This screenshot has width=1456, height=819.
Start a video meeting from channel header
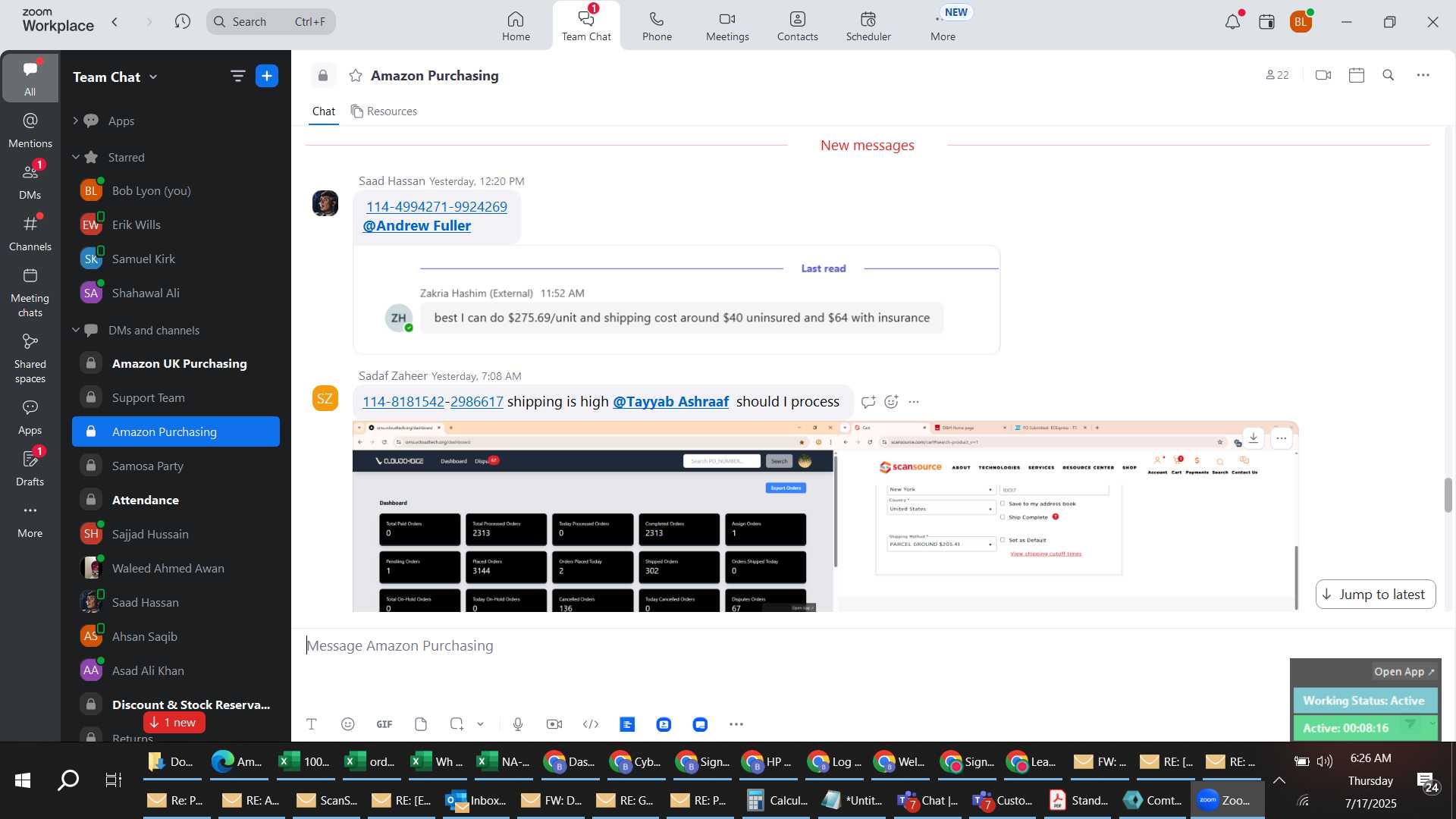coord(1323,75)
